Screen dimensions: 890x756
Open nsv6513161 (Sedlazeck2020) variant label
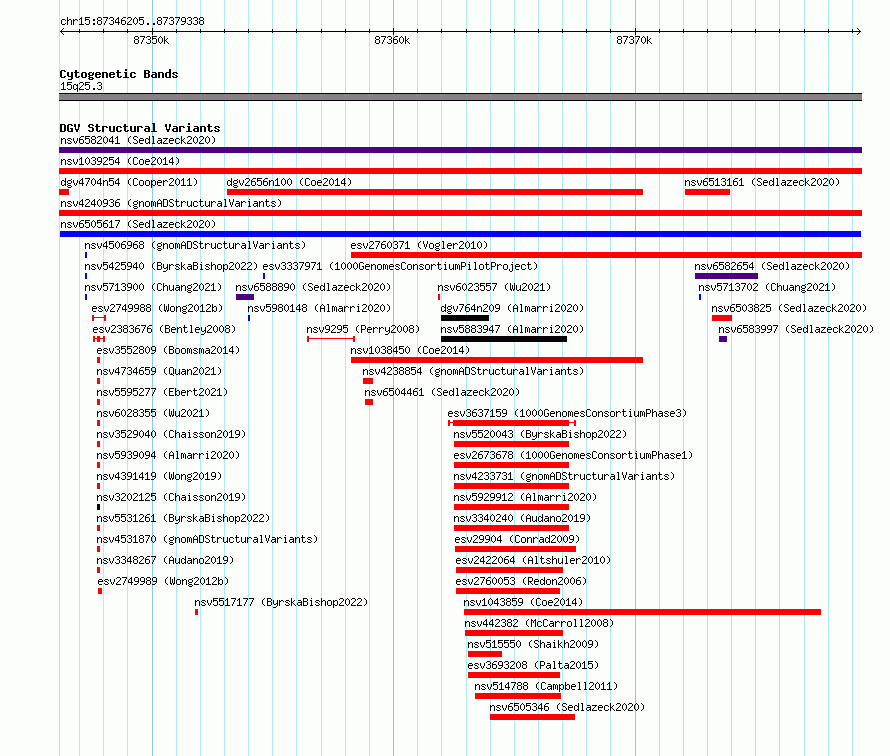pos(762,182)
